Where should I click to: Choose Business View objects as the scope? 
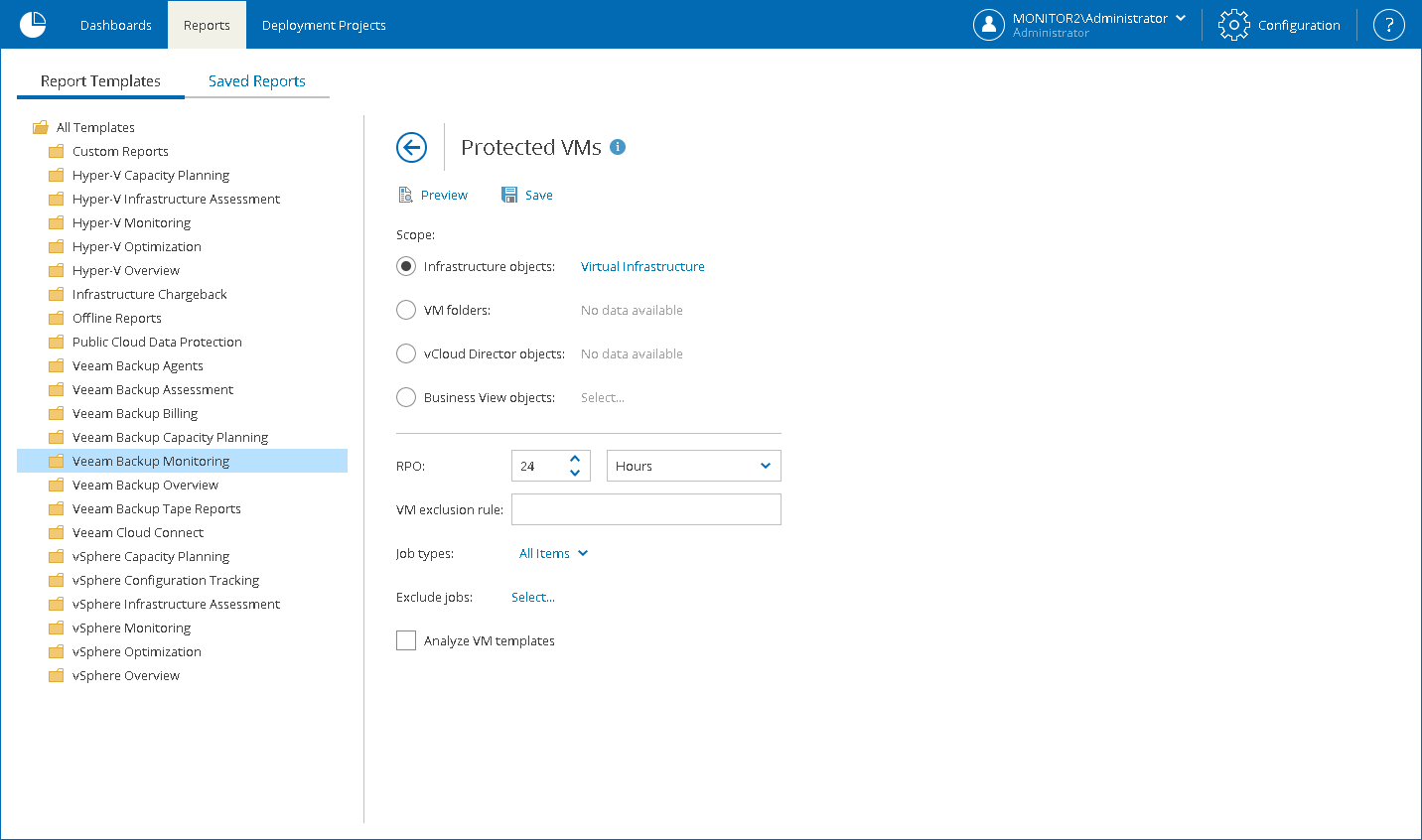tap(406, 397)
